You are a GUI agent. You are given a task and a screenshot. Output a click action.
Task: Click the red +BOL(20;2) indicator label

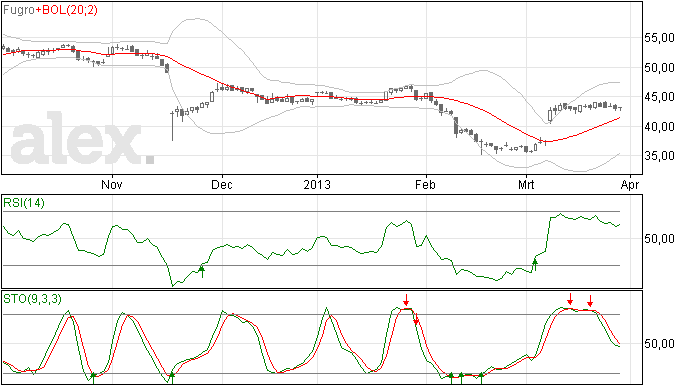[x=67, y=10]
